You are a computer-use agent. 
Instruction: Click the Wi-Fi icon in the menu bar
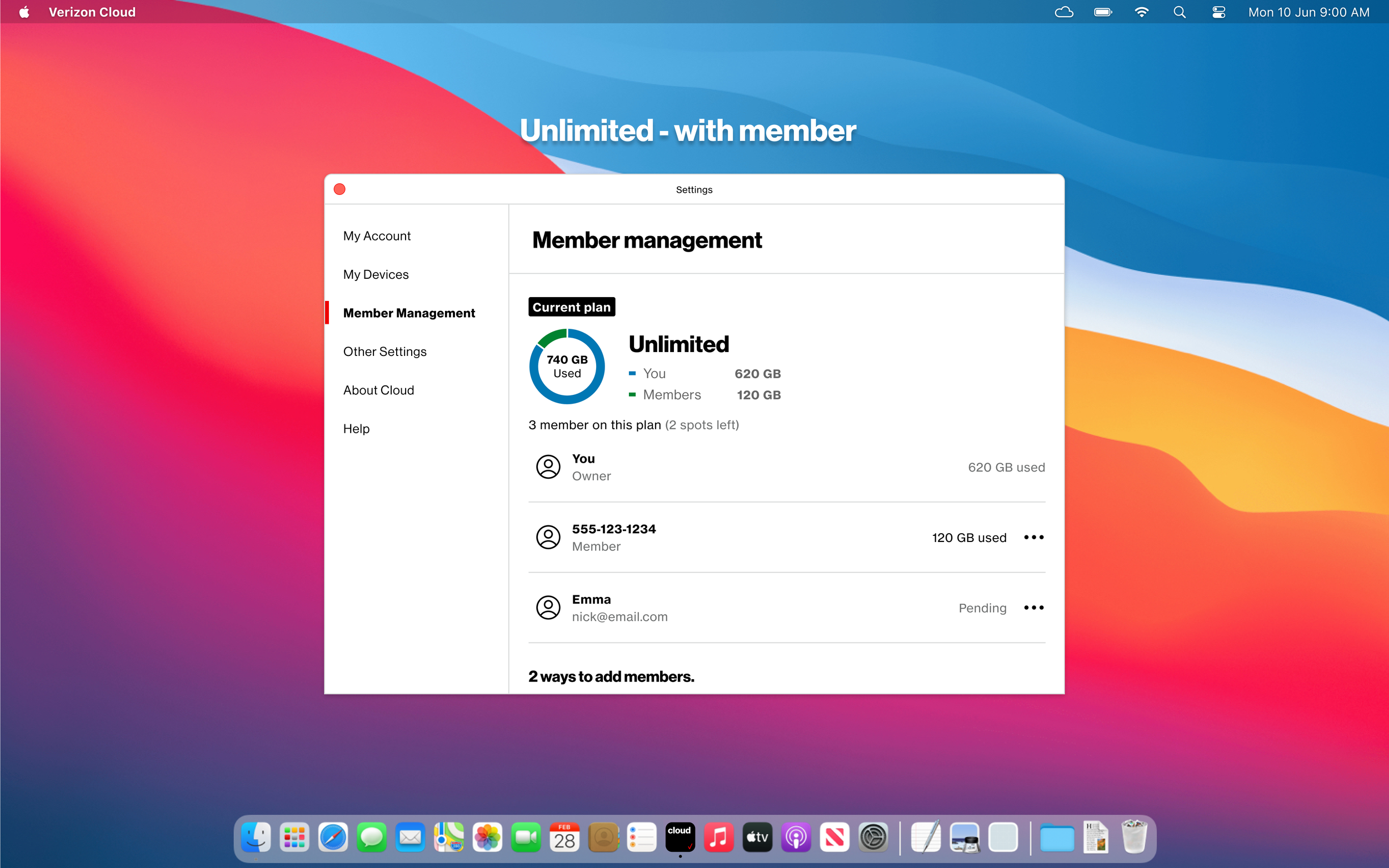pyautogui.click(x=1142, y=12)
